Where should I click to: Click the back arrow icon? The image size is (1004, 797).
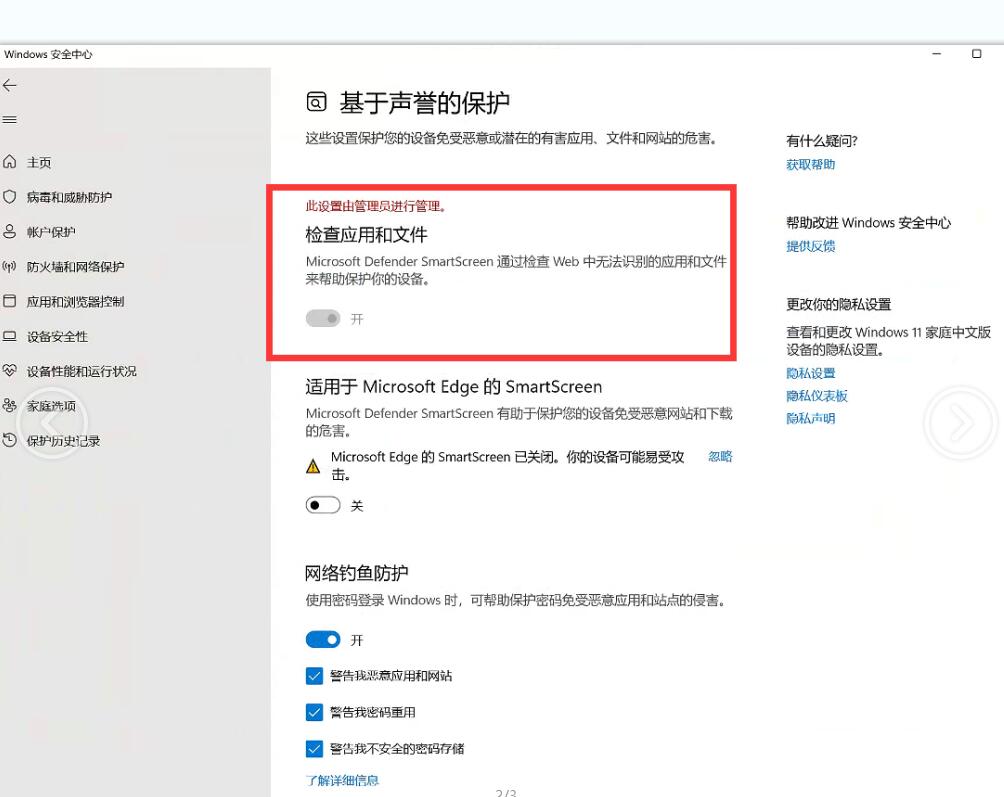tap(10, 86)
